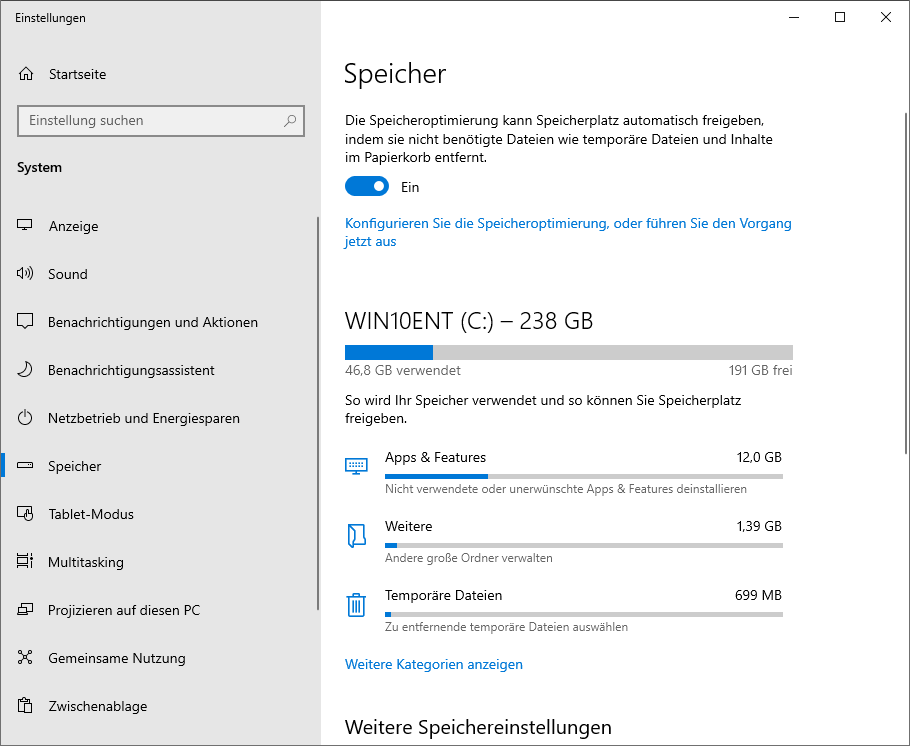Click the Anzeige monitor icon

[x=26, y=226]
